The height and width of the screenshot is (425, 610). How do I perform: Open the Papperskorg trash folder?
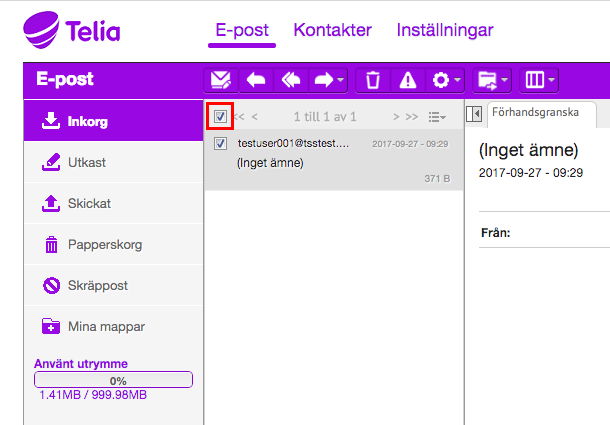pyautogui.click(x=113, y=244)
